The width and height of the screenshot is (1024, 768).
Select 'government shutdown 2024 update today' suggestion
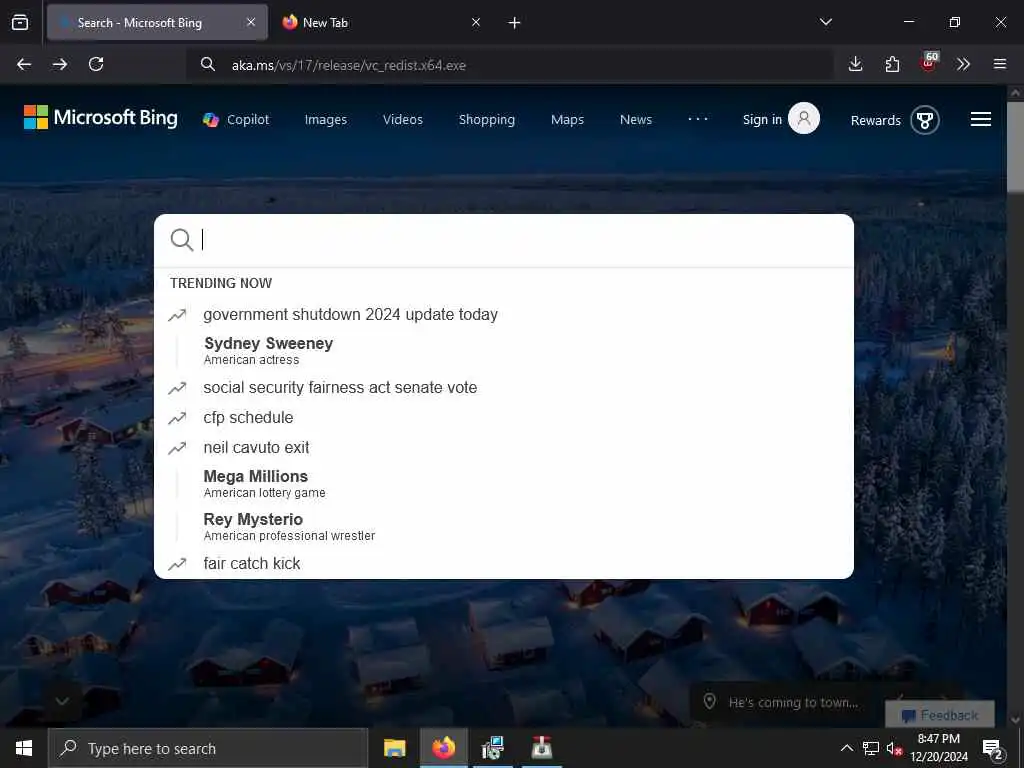click(x=504, y=314)
